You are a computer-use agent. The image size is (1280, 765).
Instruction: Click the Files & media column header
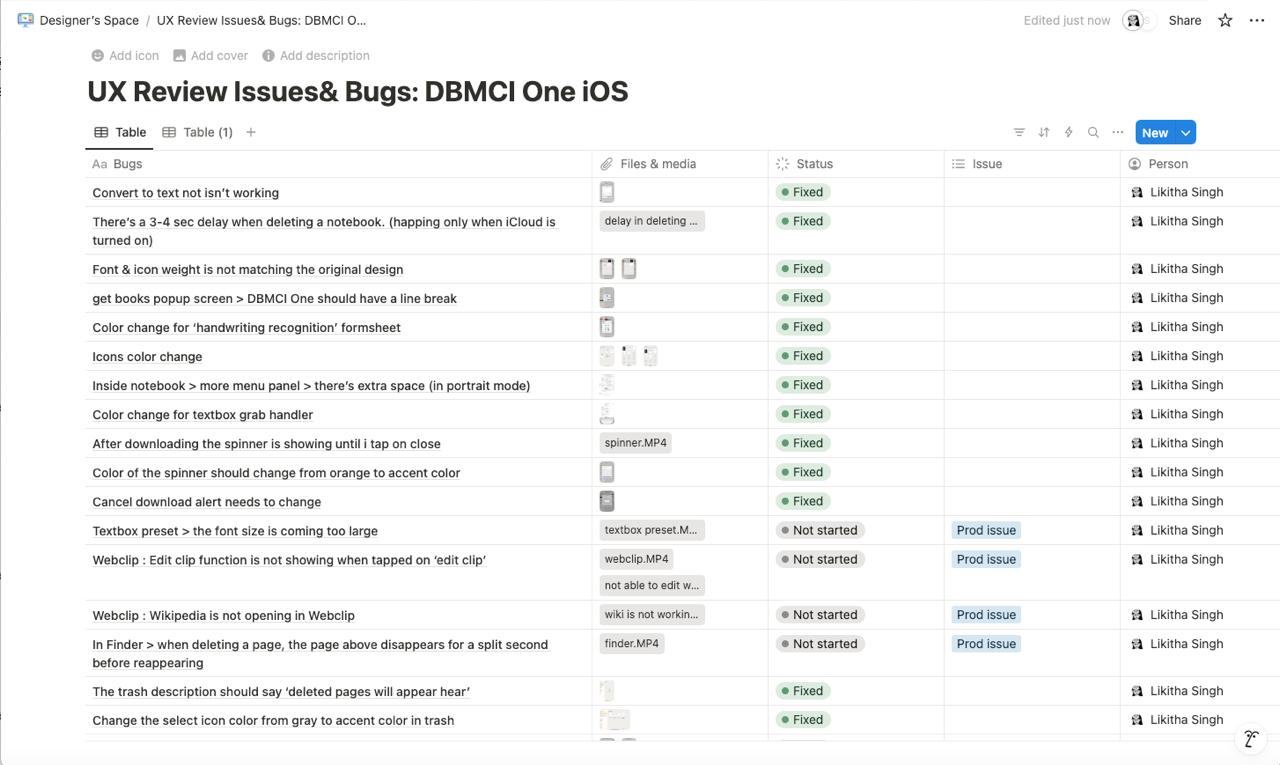pos(680,164)
